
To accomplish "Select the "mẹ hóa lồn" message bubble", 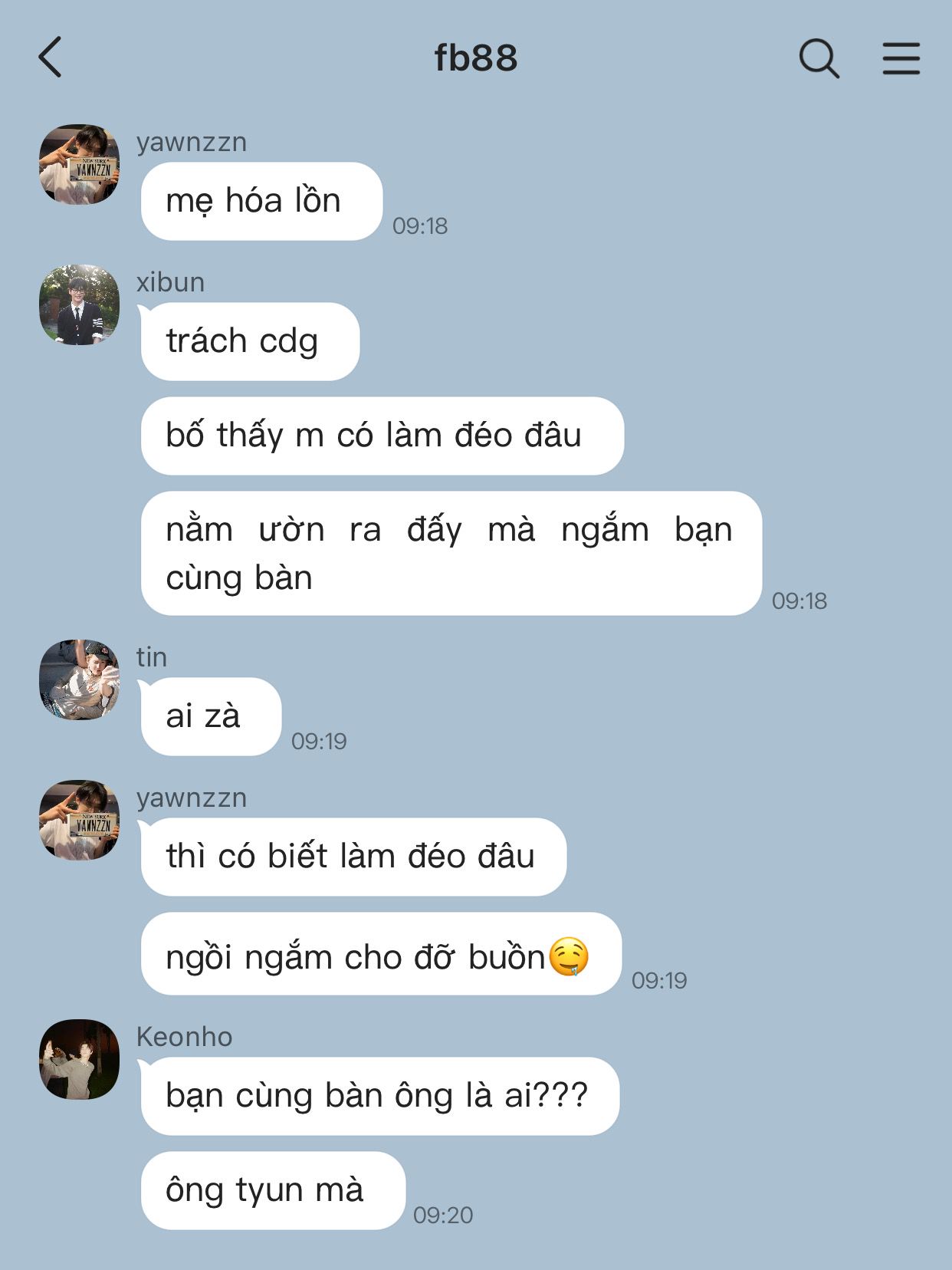I will pos(261,201).
